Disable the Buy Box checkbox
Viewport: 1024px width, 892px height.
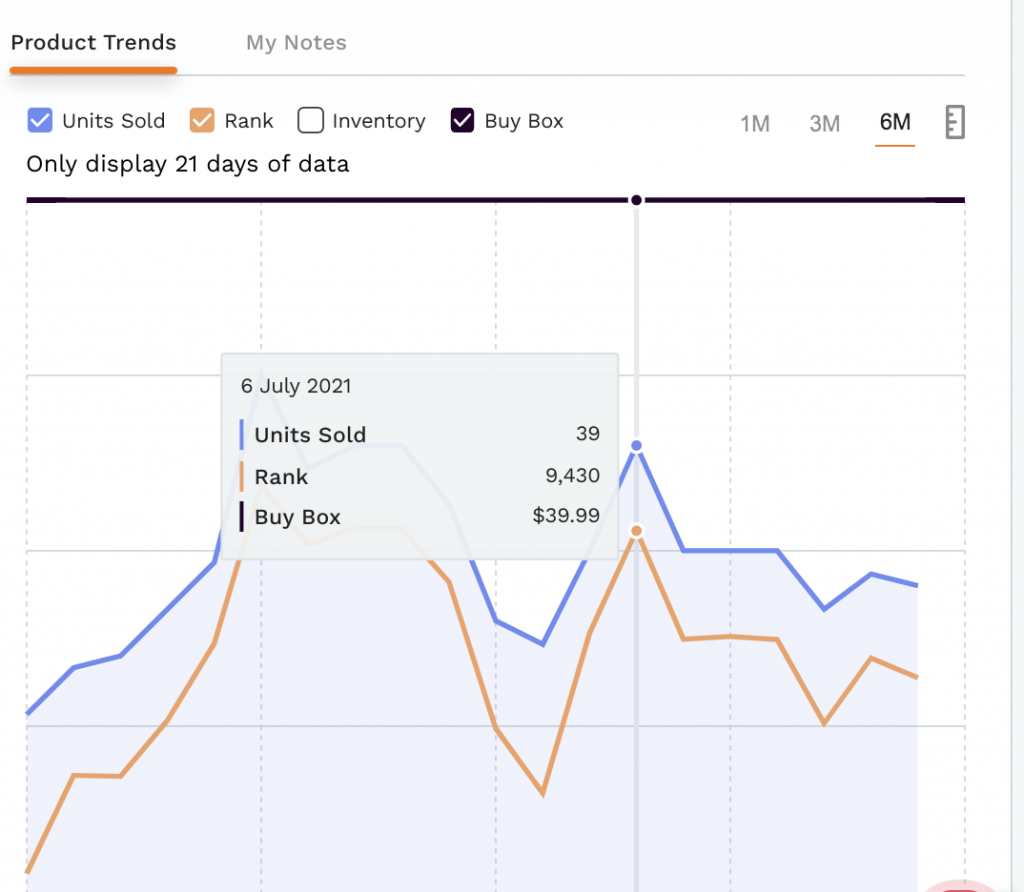[x=463, y=121]
